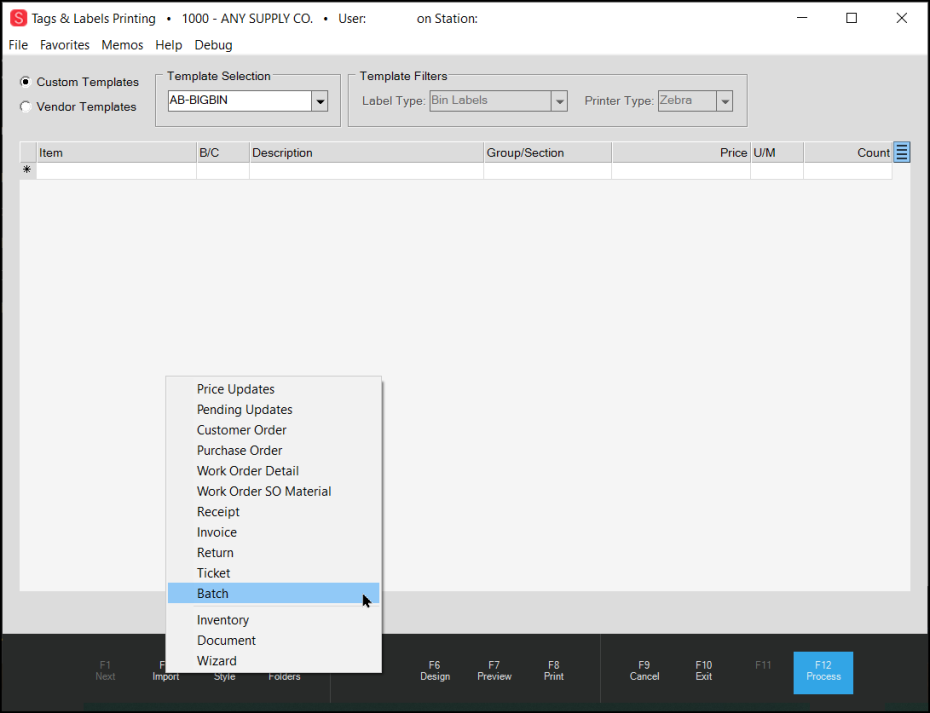This screenshot has height=713, width=930.
Task: Open the Printer Type dropdown
Action: point(725,101)
